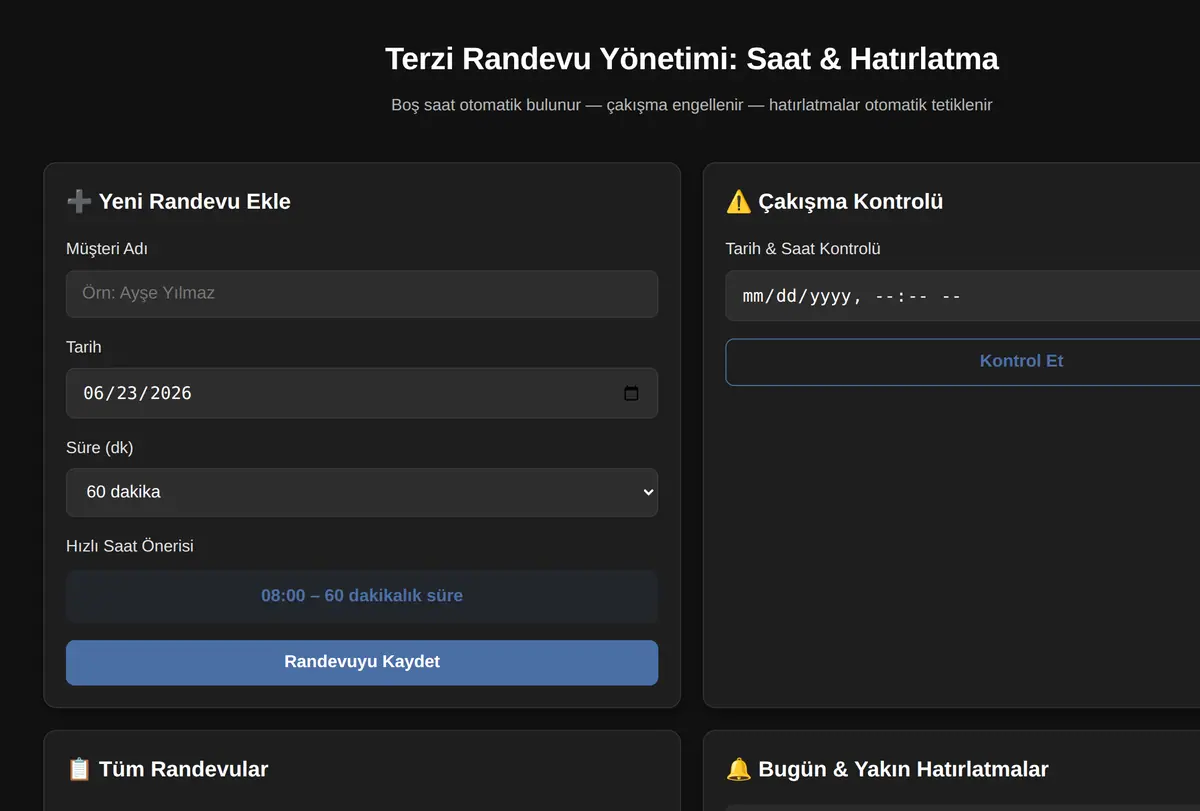Click the warning icon beside Çakışma Kontrolü
The width and height of the screenshot is (1200, 811).
coord(738,201)
